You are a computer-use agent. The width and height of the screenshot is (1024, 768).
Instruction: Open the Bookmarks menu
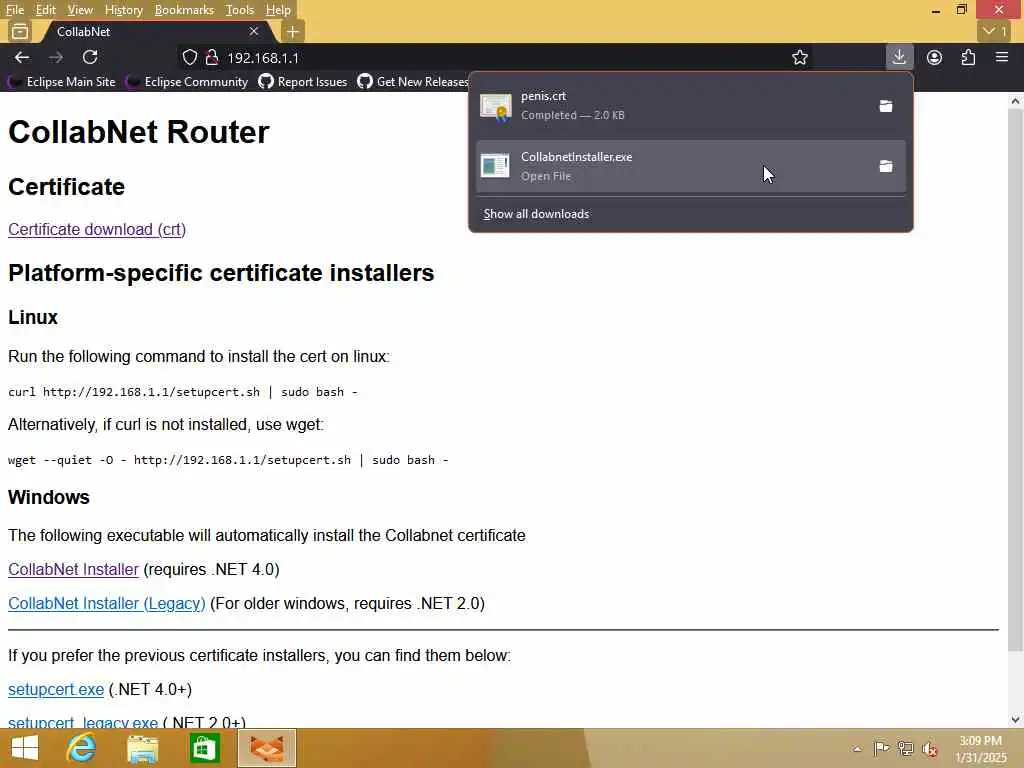click(184, 10)
